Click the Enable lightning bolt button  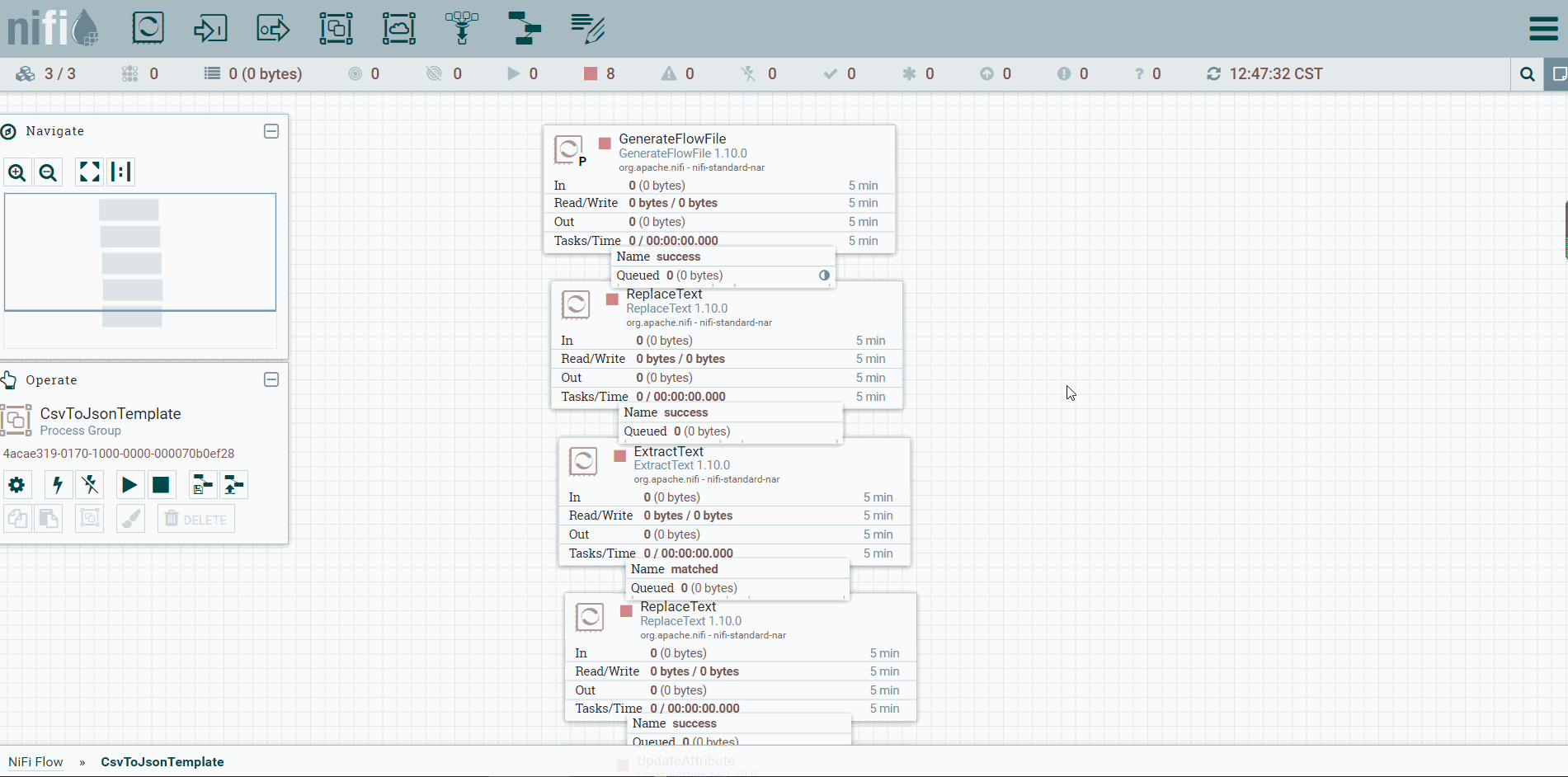click(58, 485)
